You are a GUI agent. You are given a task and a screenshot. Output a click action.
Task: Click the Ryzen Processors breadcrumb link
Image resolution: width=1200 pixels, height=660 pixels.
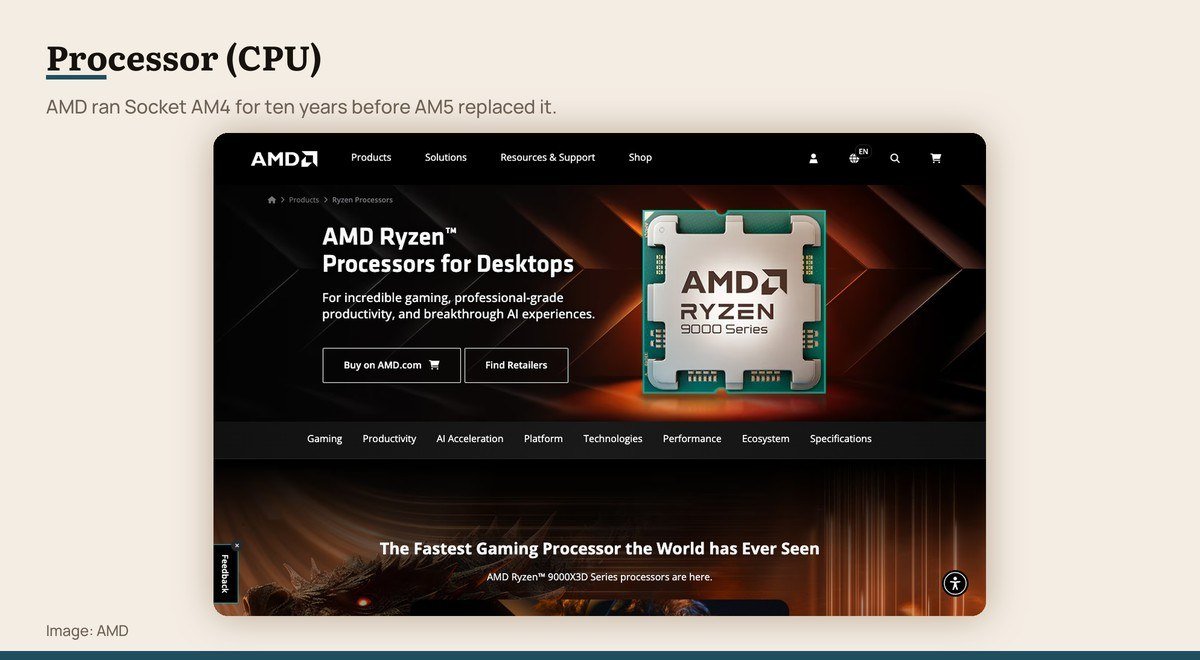tap(363, 200)
